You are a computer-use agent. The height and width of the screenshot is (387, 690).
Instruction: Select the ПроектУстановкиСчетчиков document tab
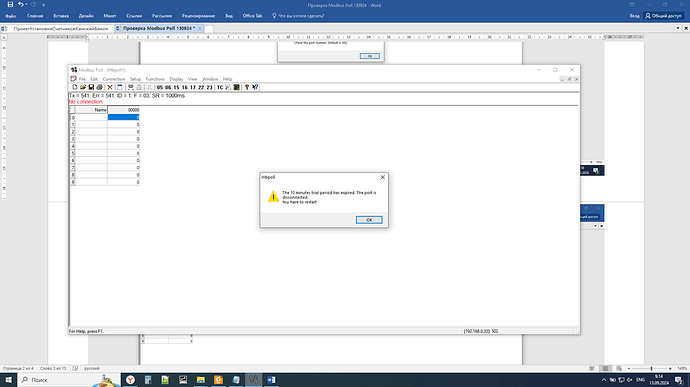coord(60,28)
